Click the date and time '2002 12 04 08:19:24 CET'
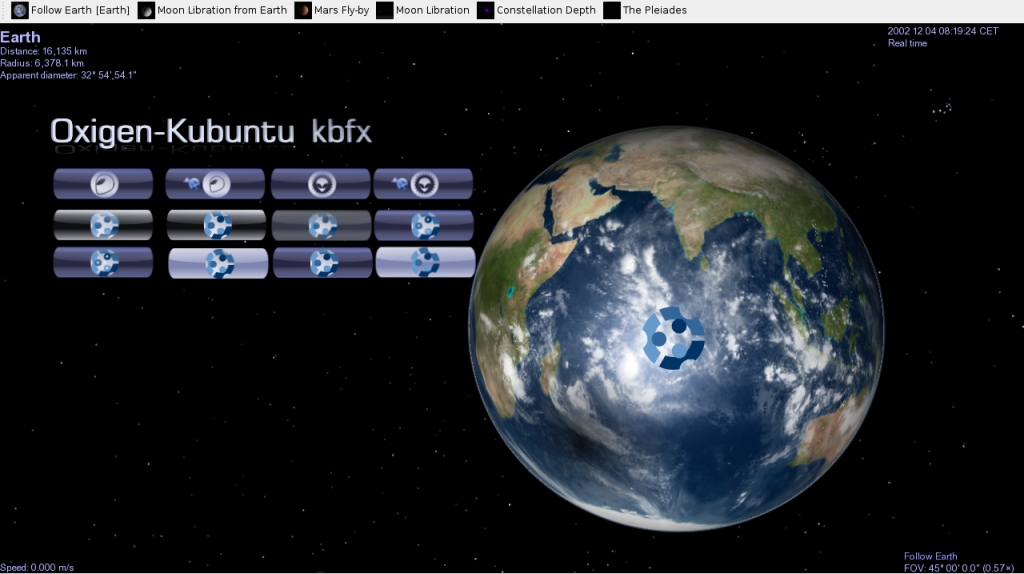Screen dimensions: 1024x574 point(942,31)
